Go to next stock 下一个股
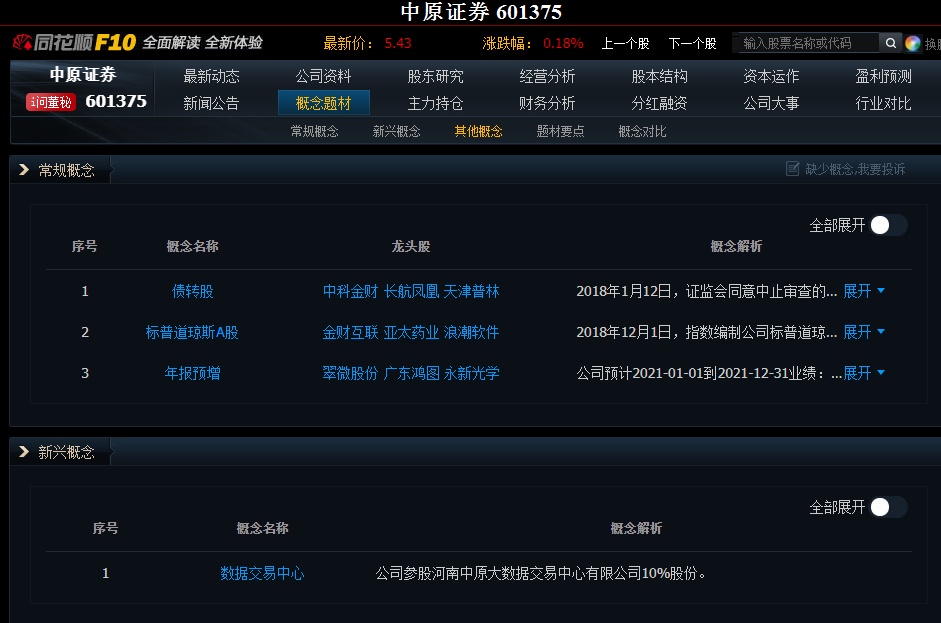The height and width of the screenshot is (623, 941). [693, 43]
